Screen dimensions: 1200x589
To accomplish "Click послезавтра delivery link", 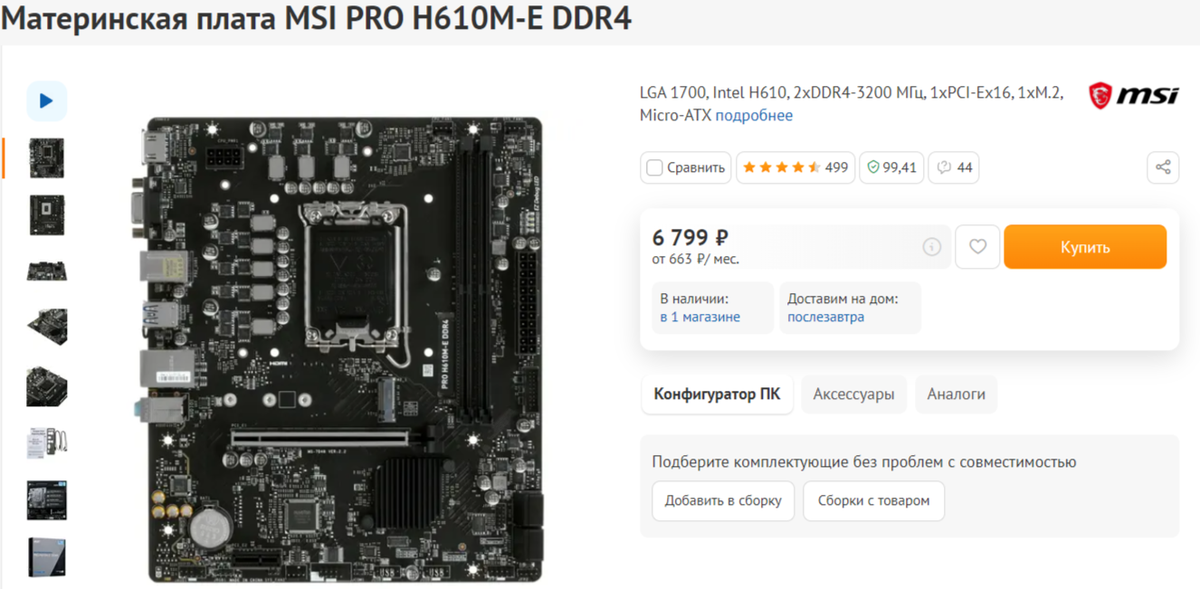I will coord(826,317).
